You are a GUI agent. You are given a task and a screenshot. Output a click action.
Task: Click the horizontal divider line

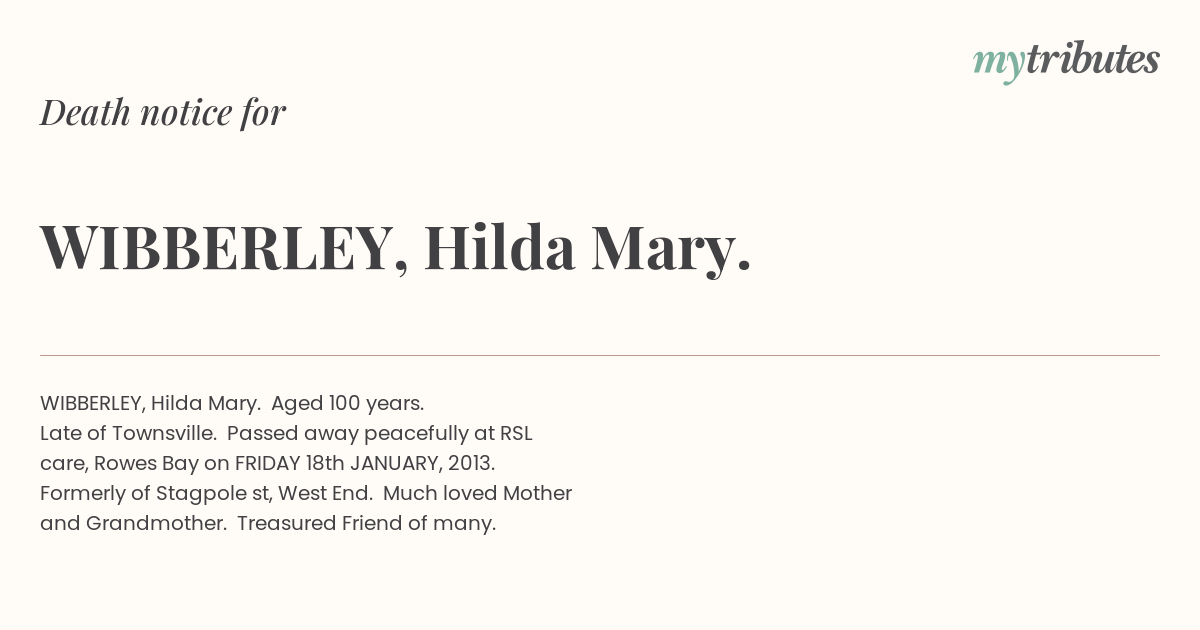(600, 355)
